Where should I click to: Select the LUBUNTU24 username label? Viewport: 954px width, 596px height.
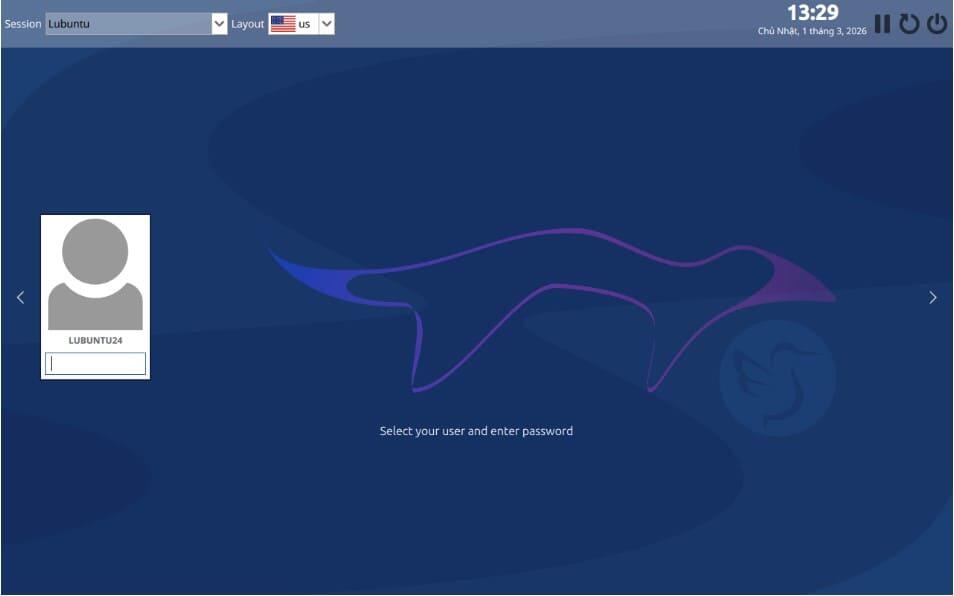[94, 338]
